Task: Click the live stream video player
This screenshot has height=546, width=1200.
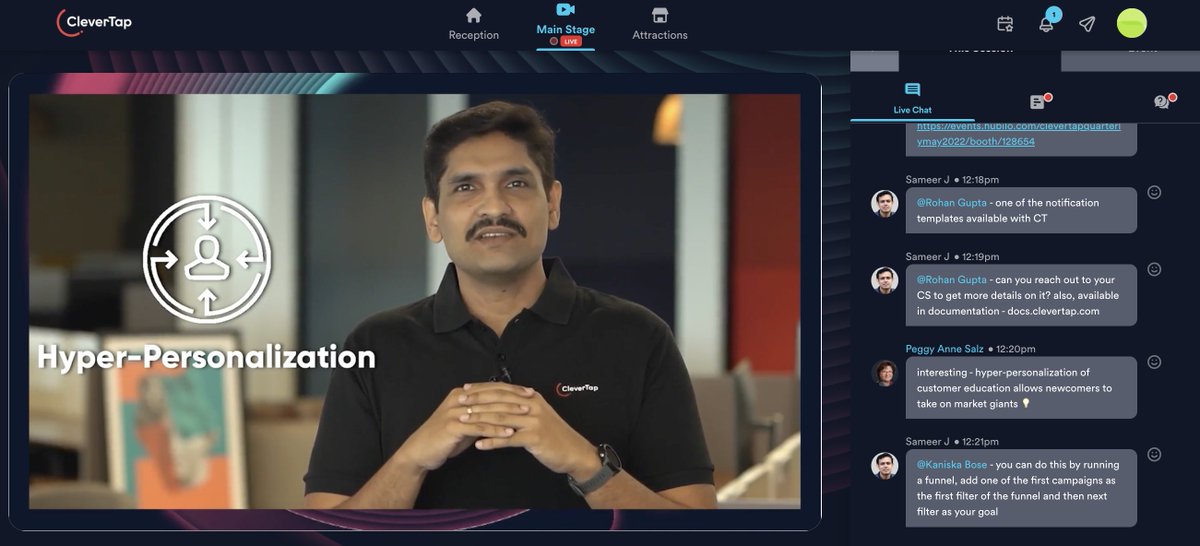Action: click(x=414, y=301)
